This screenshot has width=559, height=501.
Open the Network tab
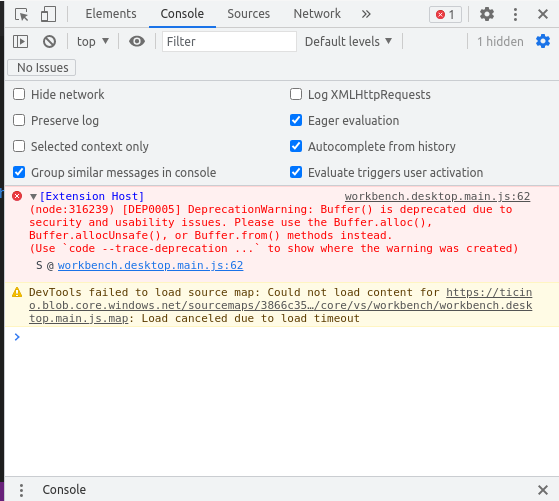pos(317,14)
